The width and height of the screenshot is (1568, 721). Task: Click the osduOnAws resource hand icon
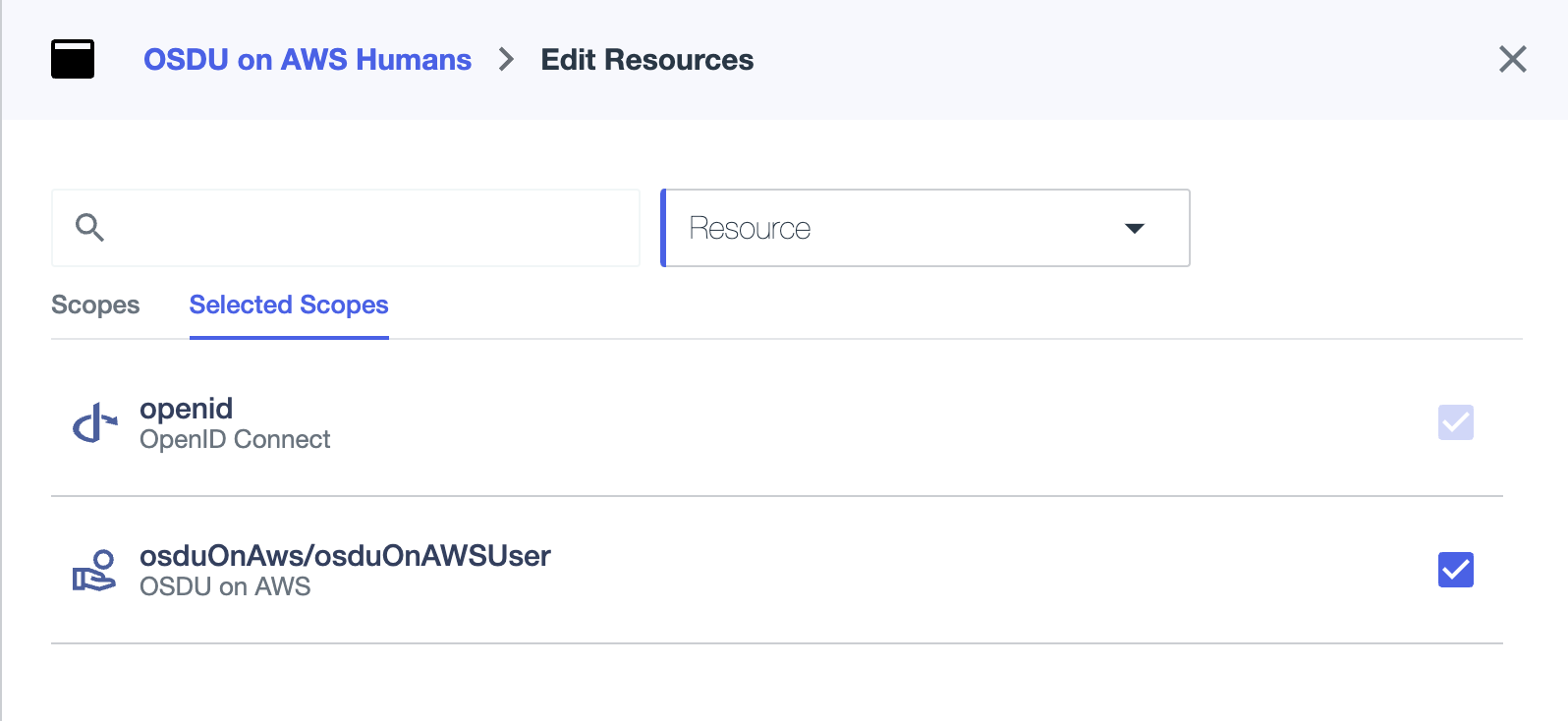pyautogui.click(x=94, y=571)
